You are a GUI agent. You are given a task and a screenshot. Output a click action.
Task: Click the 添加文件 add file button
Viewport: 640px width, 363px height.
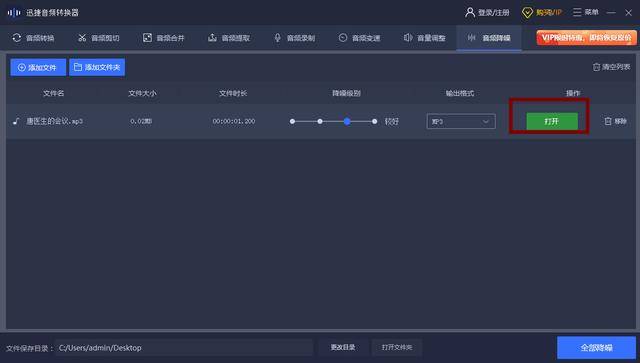pos(38,67)
